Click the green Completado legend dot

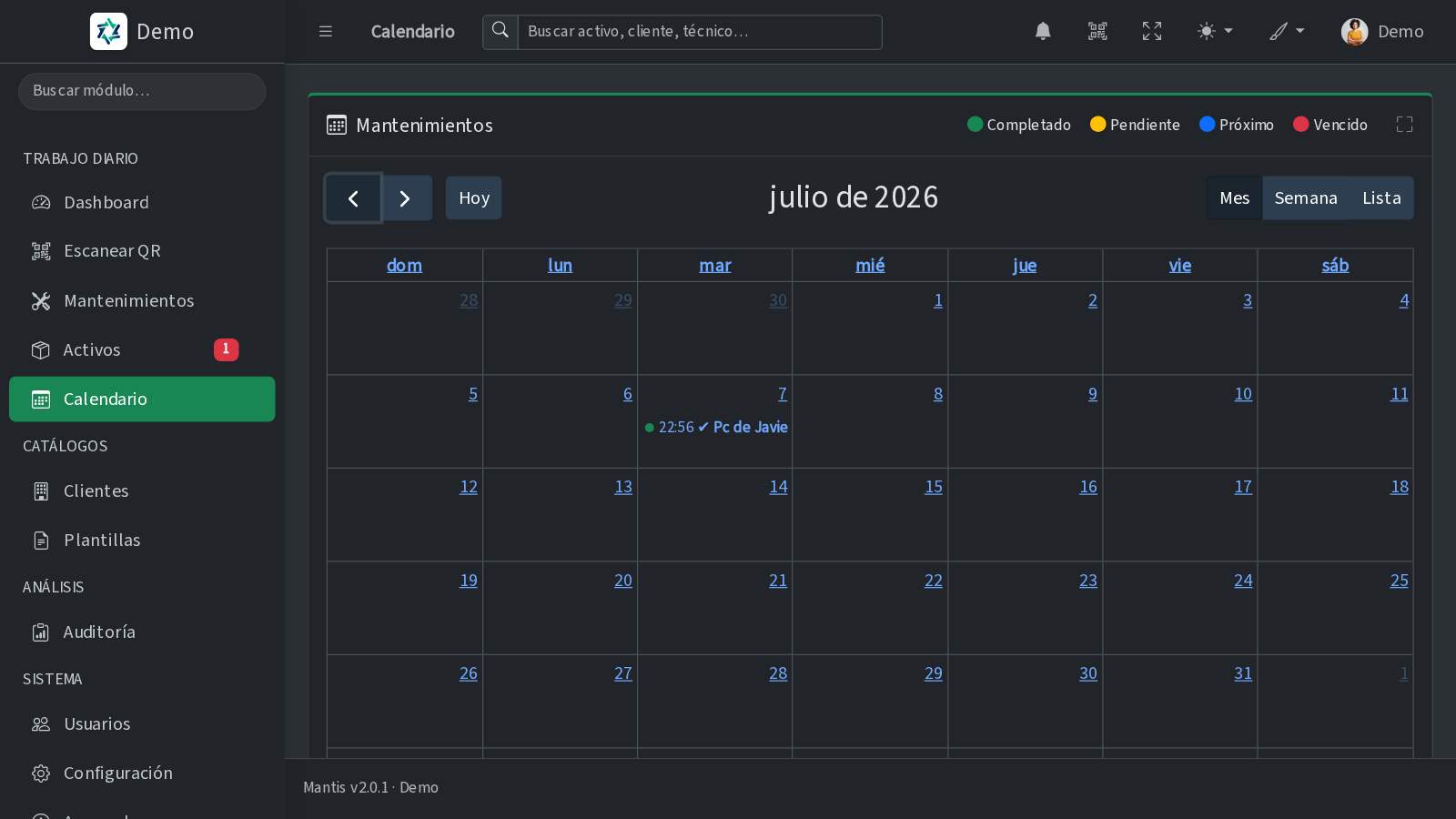pos(976,125)
